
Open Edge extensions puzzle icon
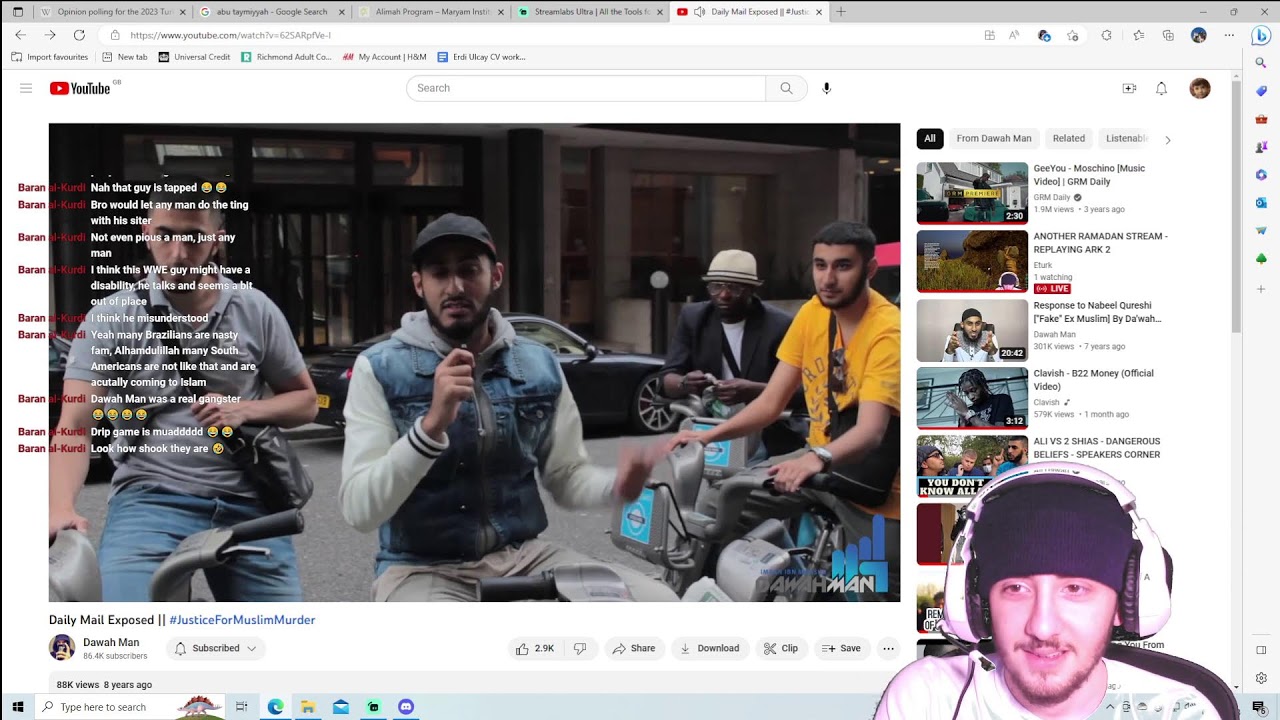coord(1106,35)
